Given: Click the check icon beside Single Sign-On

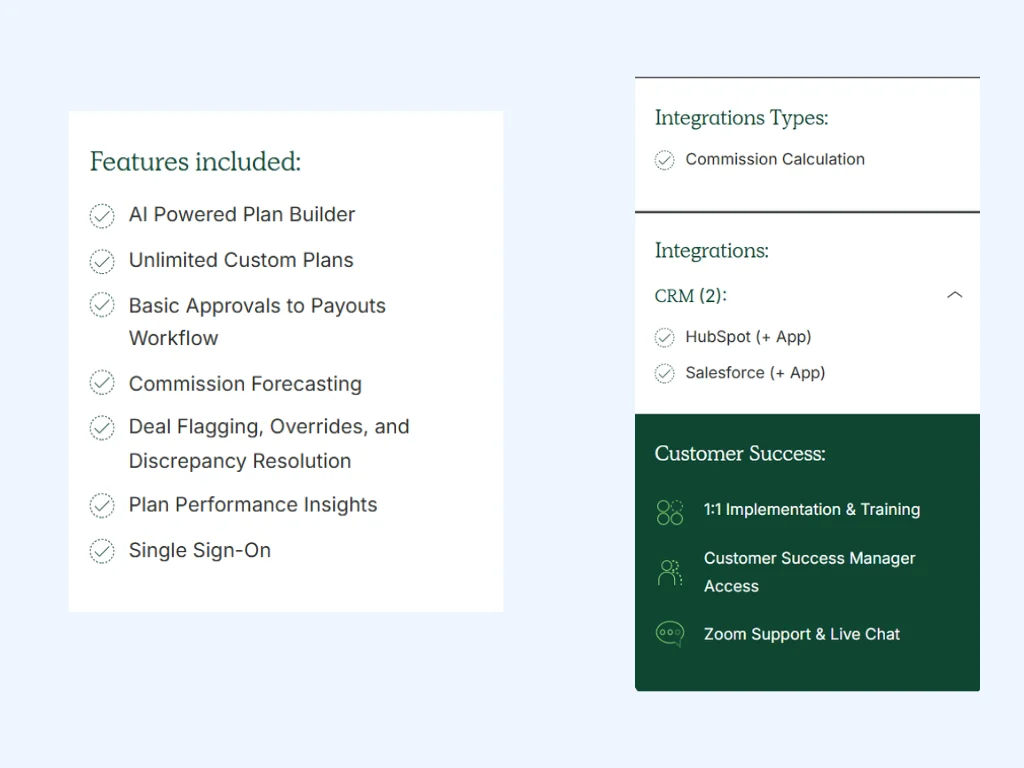Looking at the screenshot, I should [x=102, y=551].
